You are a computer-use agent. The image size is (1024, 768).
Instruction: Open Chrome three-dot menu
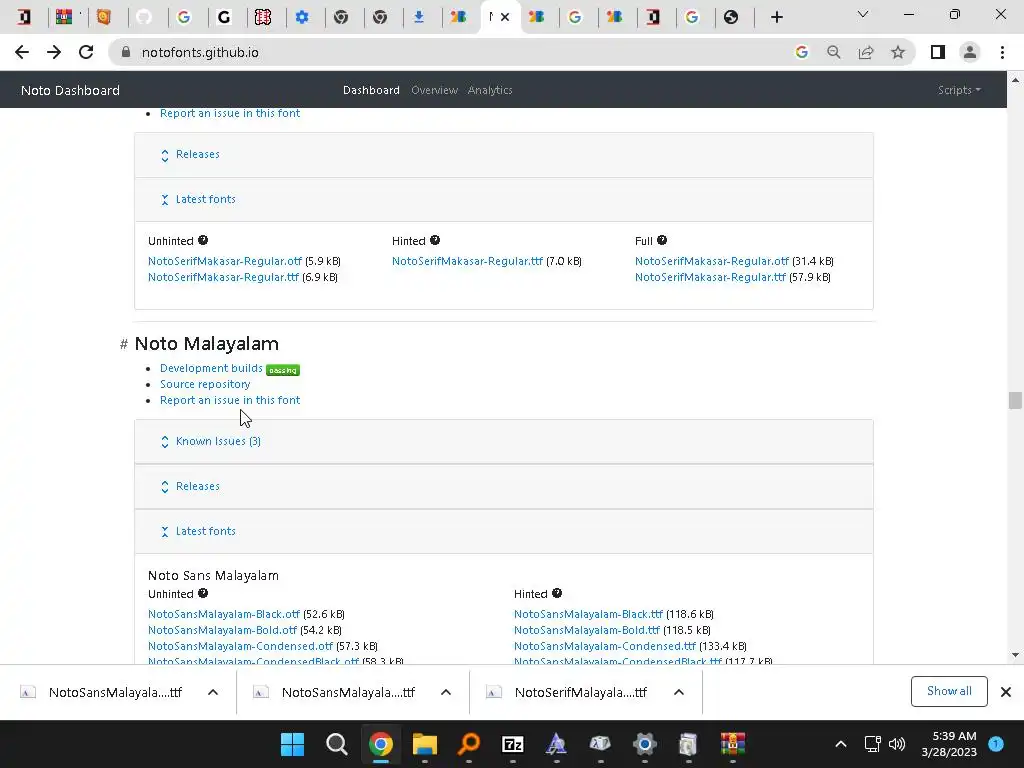click(x=1002, y=52)
